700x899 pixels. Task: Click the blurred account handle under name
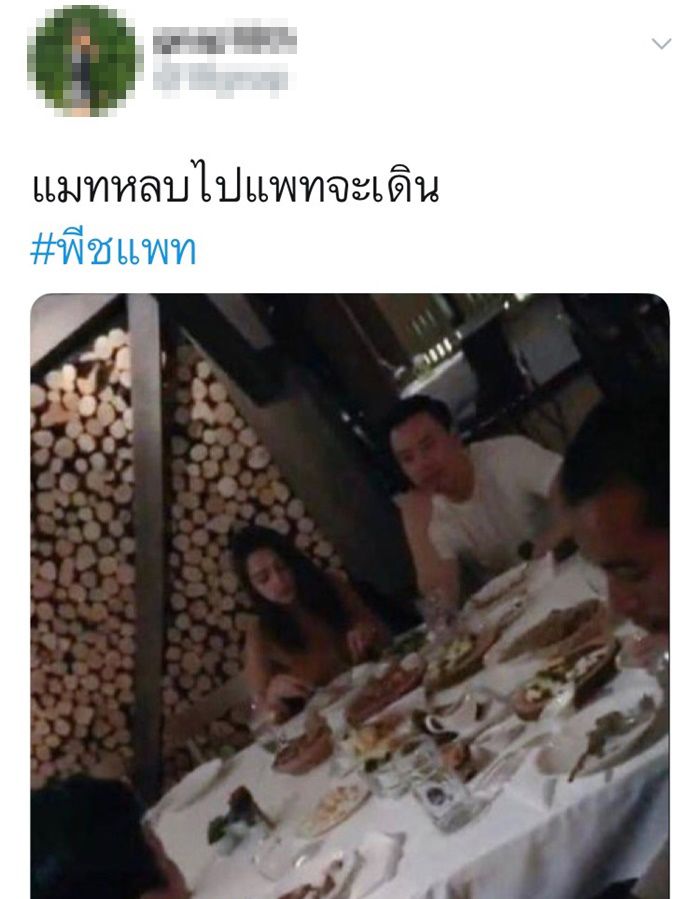(220, 79)
